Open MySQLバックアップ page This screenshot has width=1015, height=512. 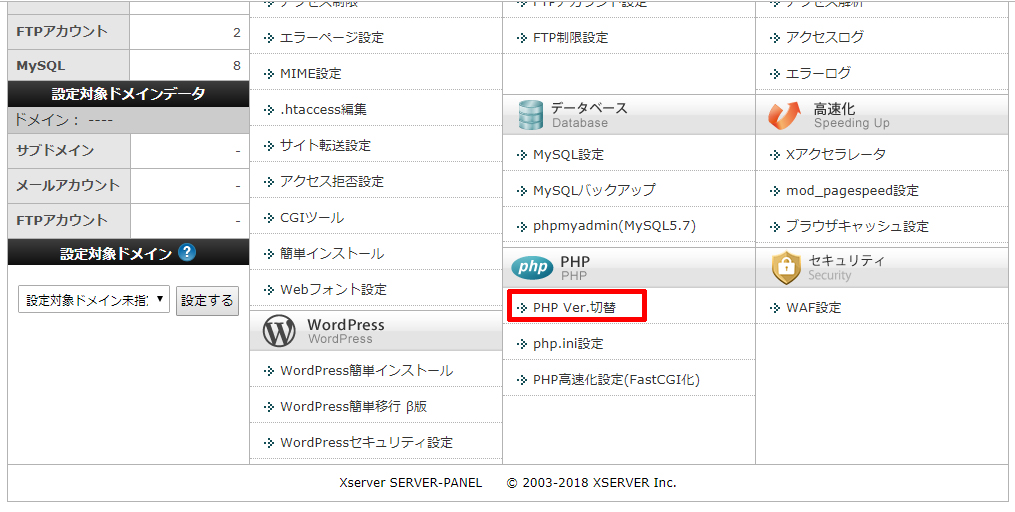594,190
